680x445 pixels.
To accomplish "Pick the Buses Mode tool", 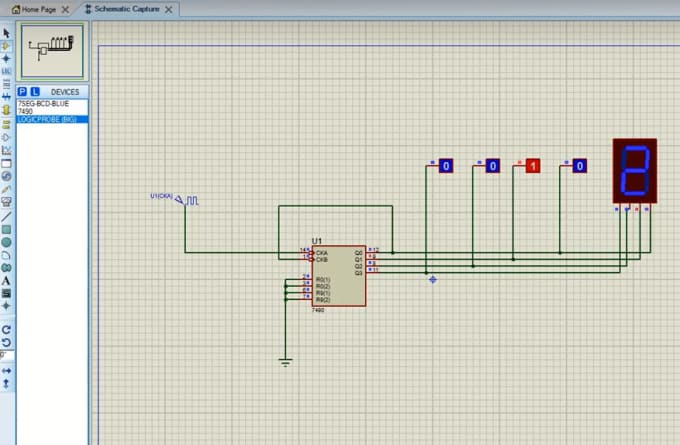I will [6, 97].
